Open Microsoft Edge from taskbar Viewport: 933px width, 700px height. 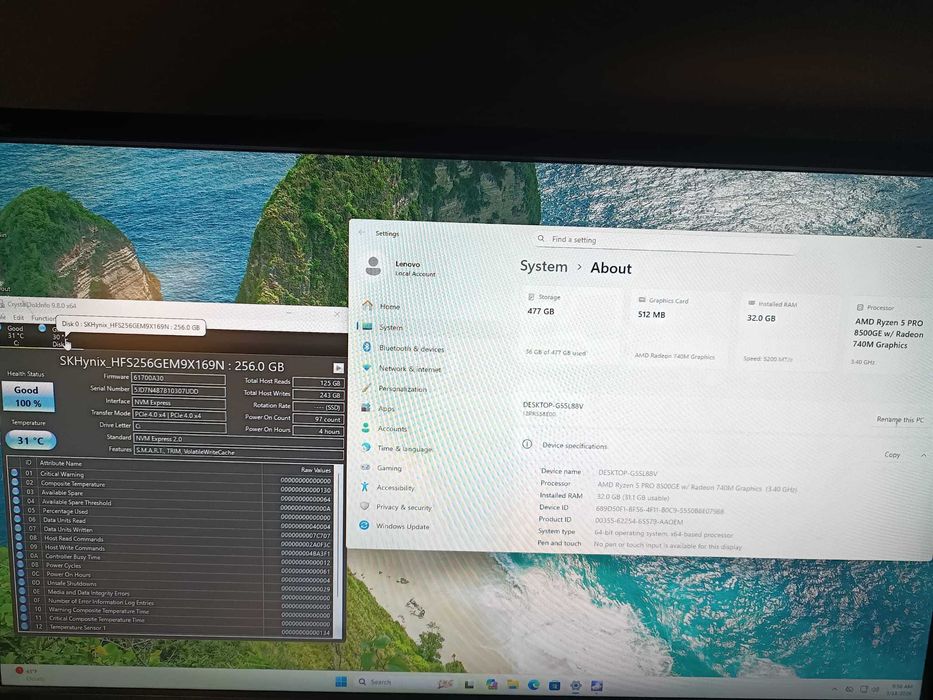coord(533,685)
